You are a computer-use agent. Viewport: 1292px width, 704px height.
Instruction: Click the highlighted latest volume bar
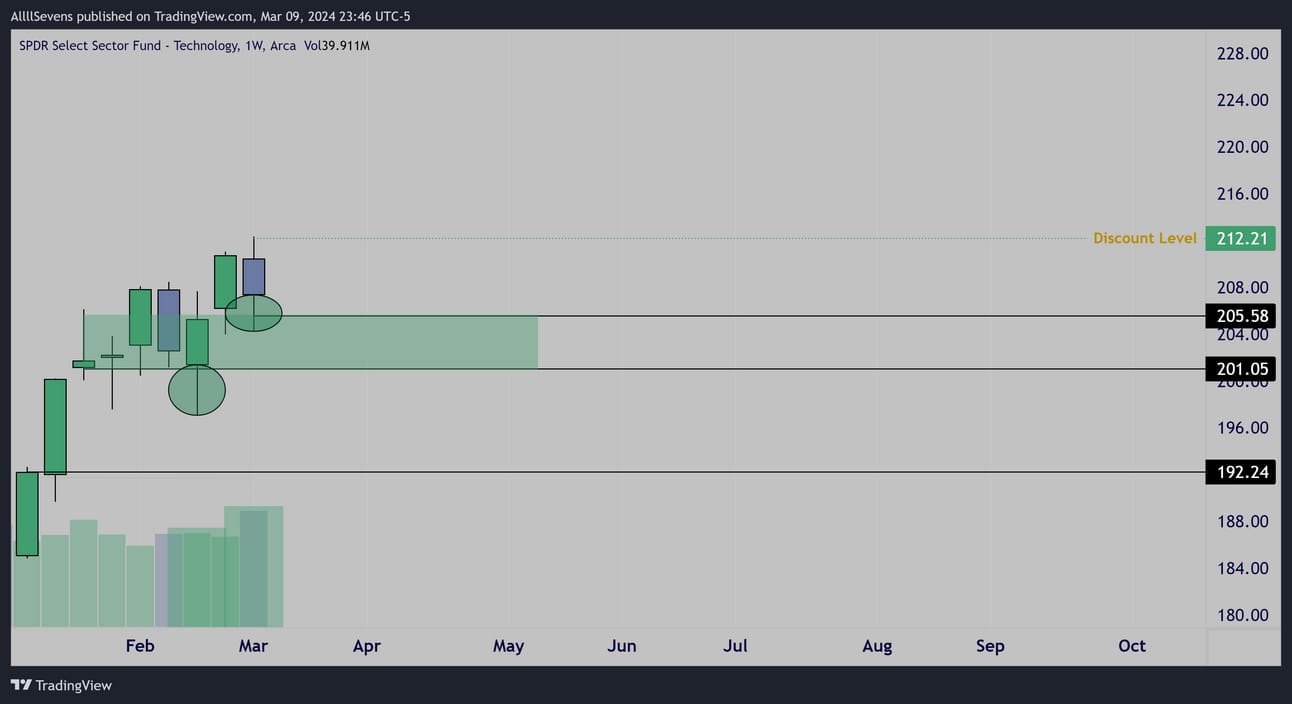pyautogui.click(x=254, y=568)
